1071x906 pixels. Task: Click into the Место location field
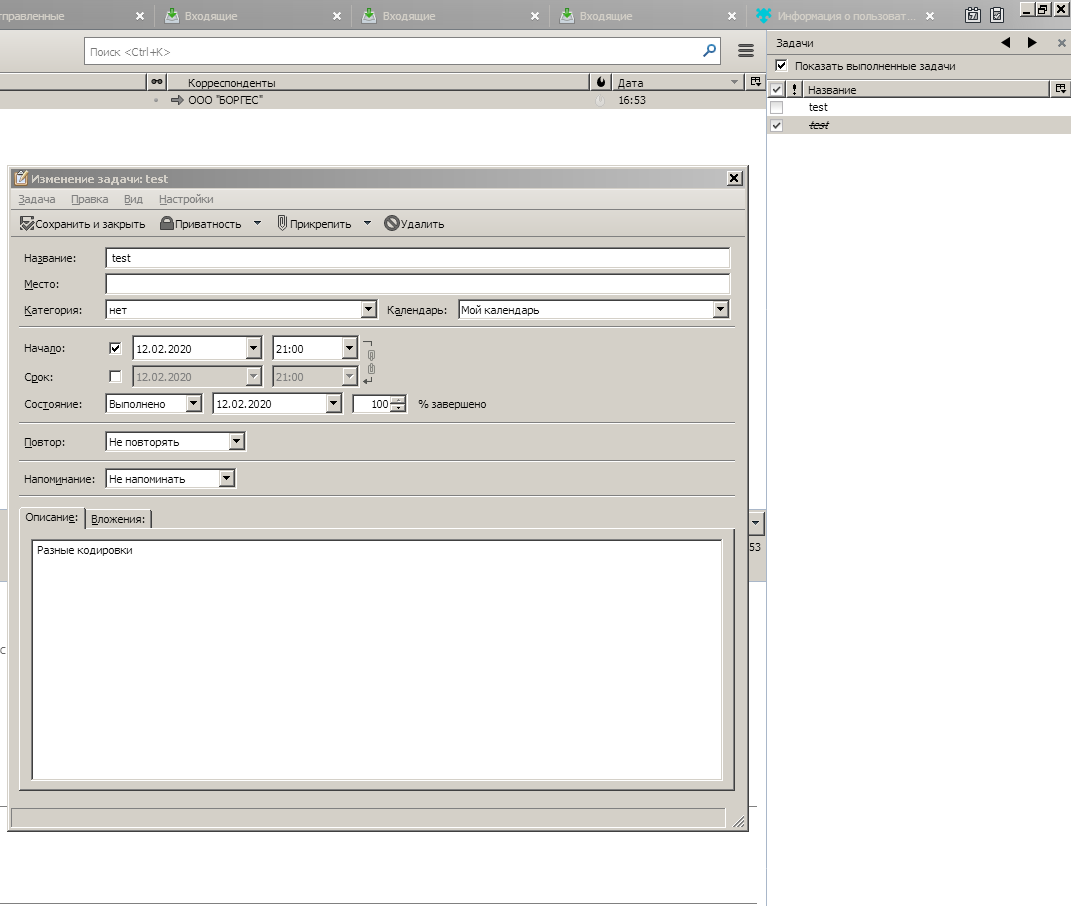[x=417, y=284]
